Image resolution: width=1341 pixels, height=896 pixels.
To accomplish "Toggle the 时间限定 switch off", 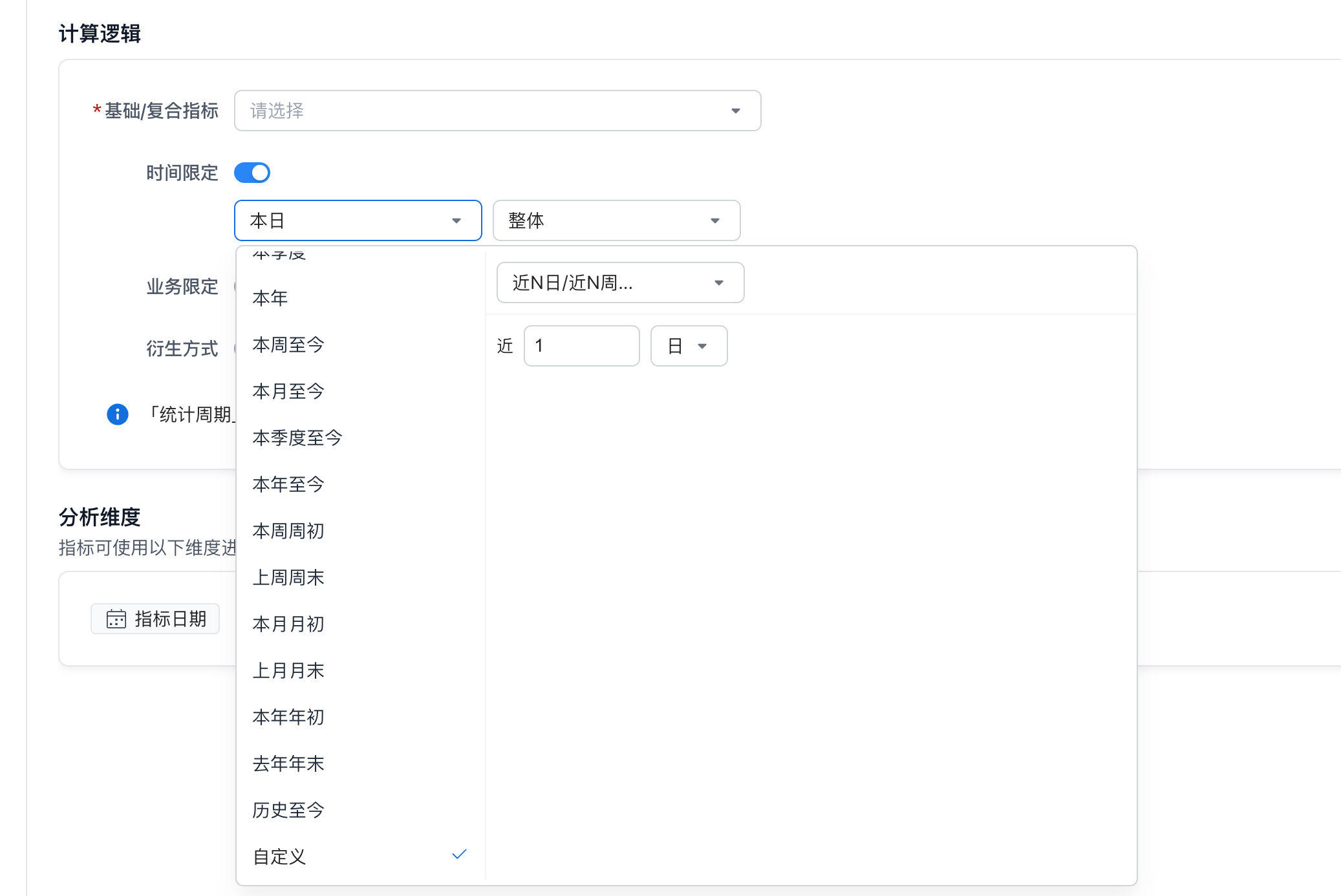I will coord(252,173).
